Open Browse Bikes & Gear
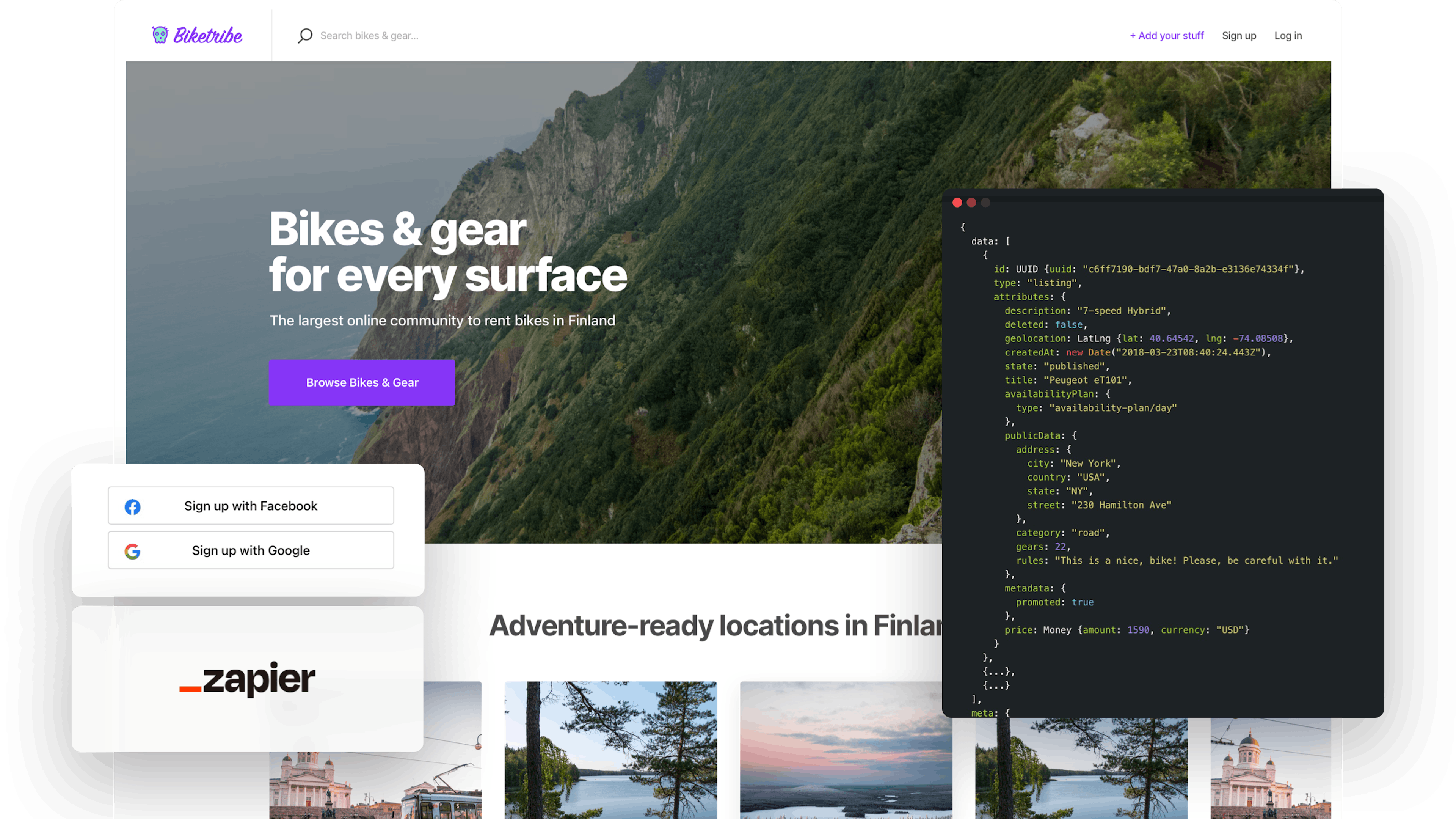This screenshot has height=819, width=1456. [x=362, y=382]
